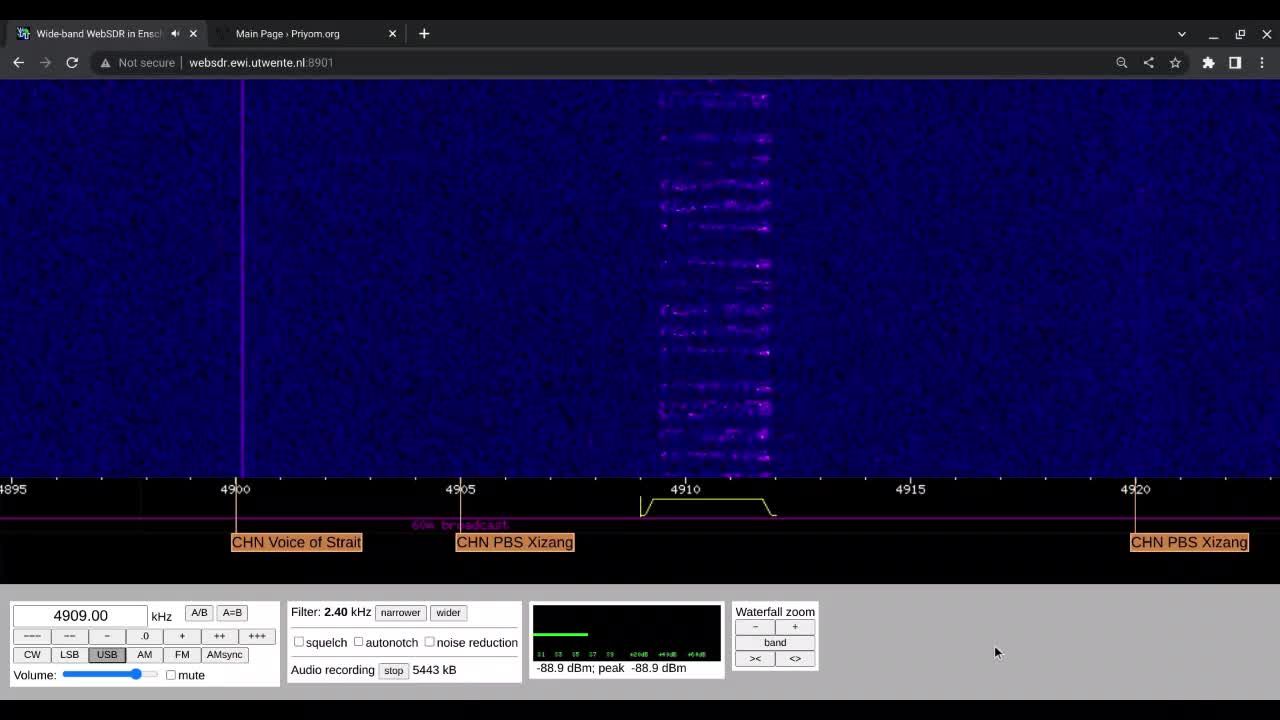Select AMsync mode

coord(224,655)
